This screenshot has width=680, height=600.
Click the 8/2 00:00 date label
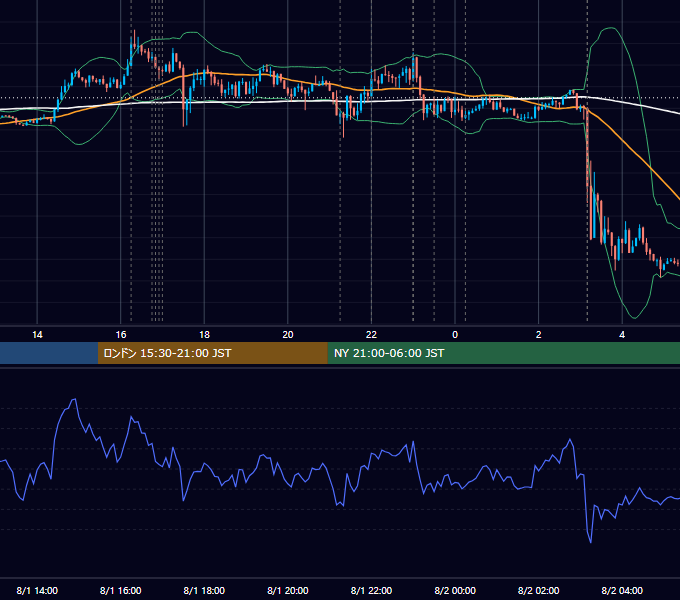pos(455,590)
